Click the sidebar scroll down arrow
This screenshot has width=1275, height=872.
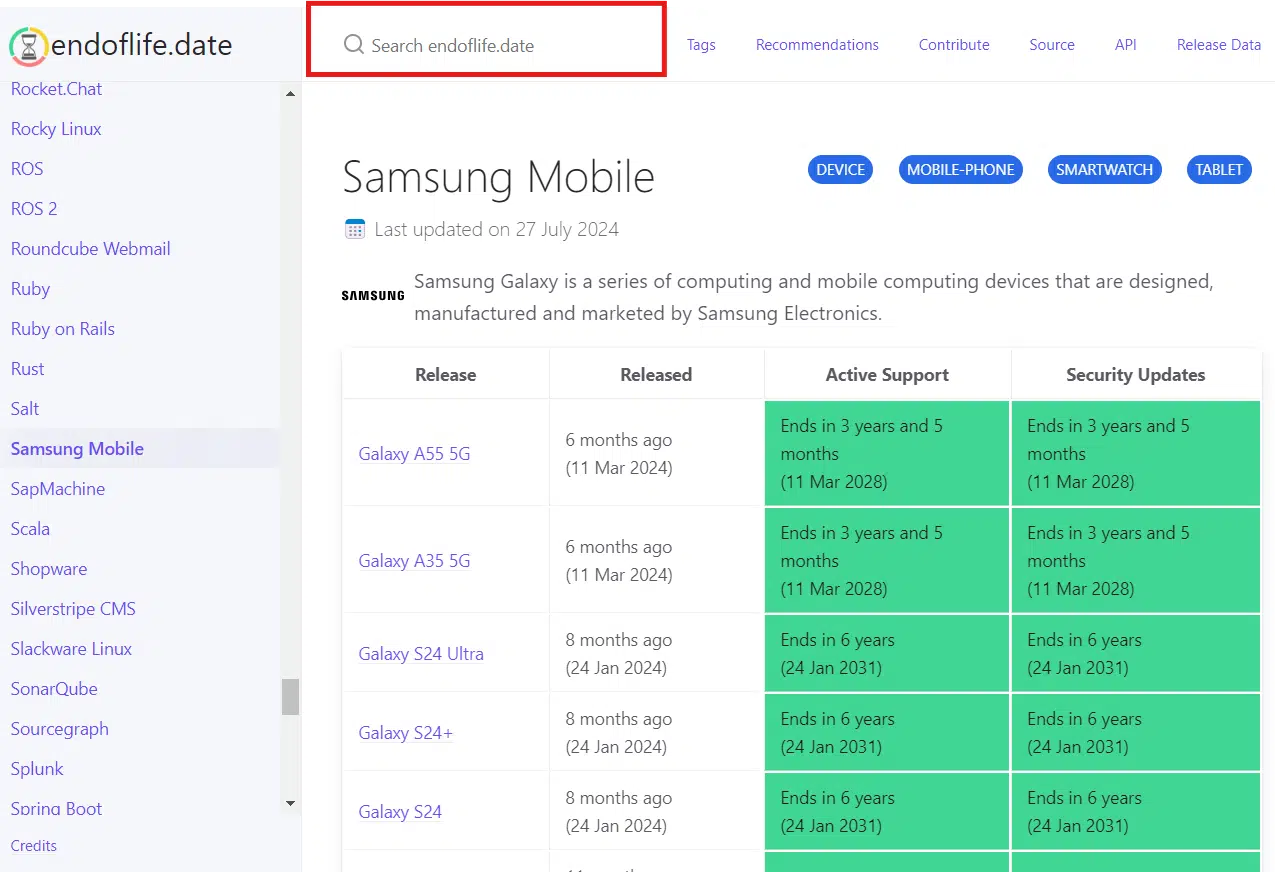coord(291,803)
